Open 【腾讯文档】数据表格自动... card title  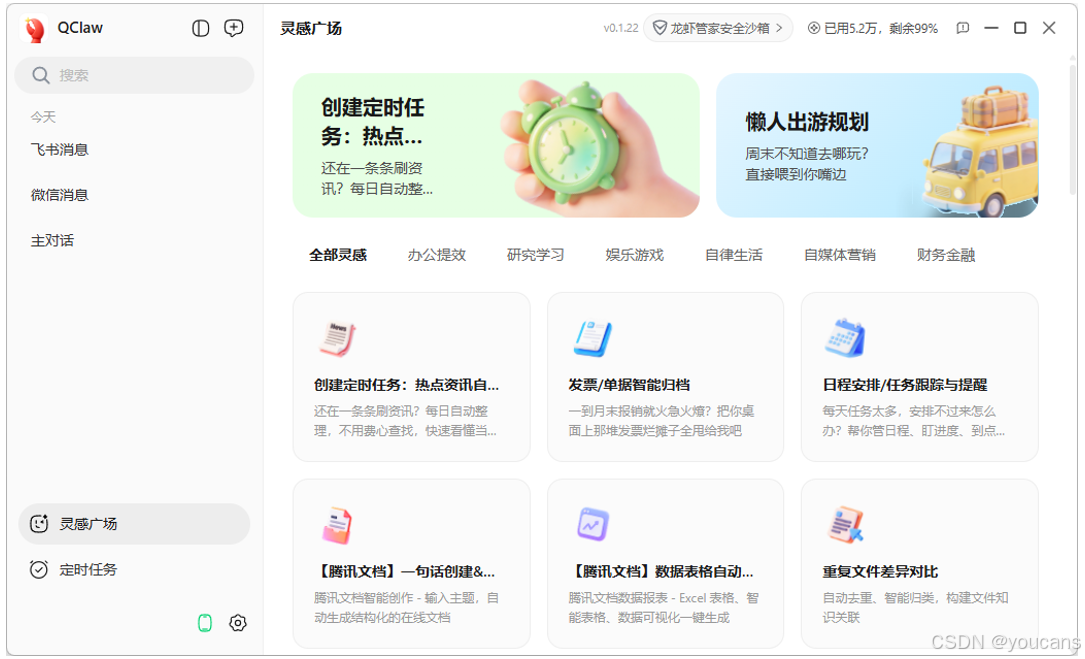(x=662, y=572)
